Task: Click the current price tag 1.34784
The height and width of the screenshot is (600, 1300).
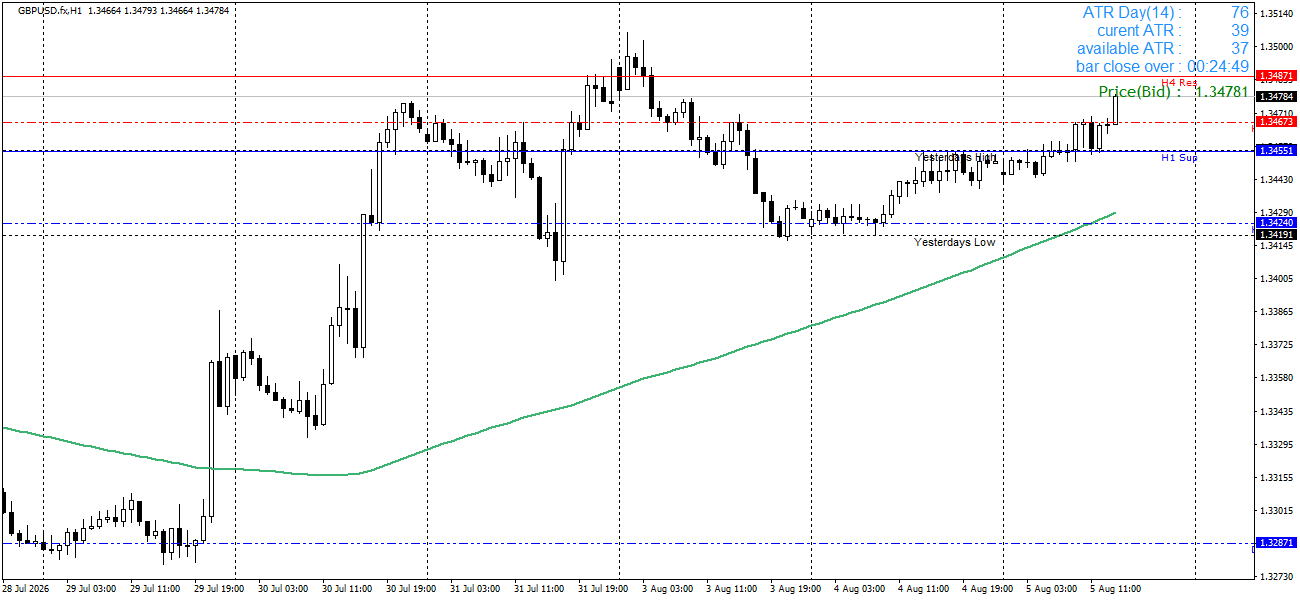Action: [1277, 97]
